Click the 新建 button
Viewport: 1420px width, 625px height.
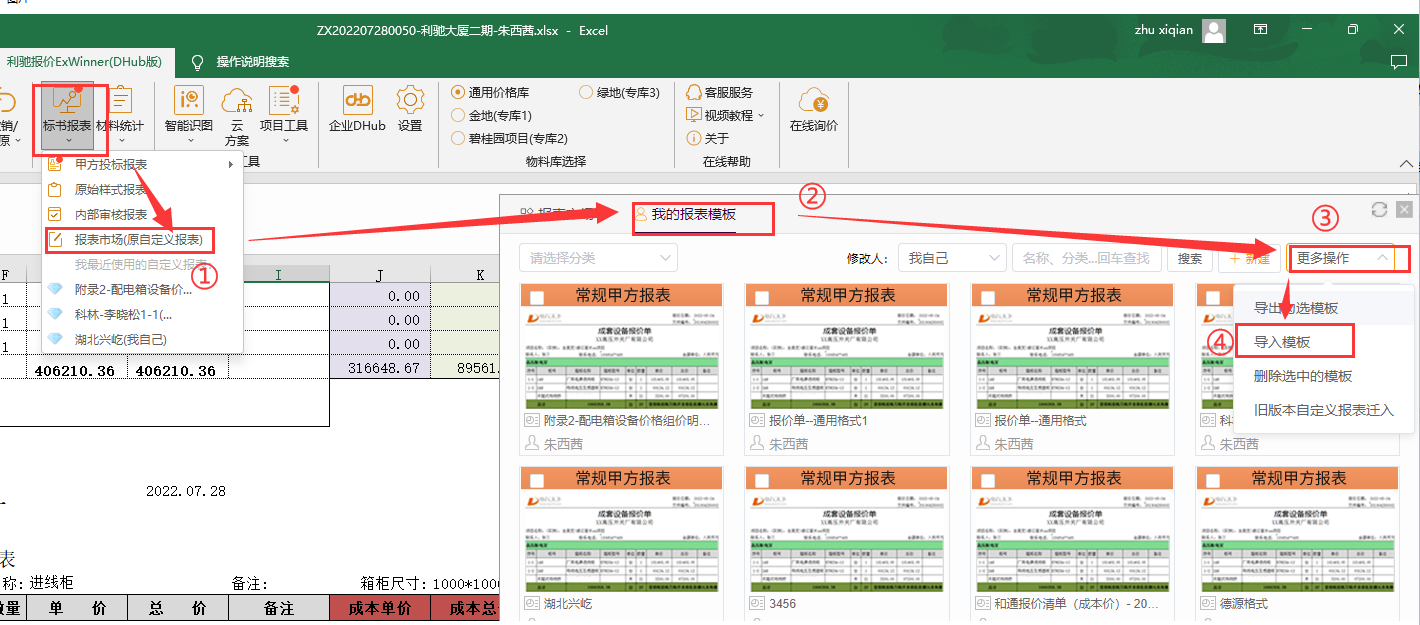coord(1248,258)
